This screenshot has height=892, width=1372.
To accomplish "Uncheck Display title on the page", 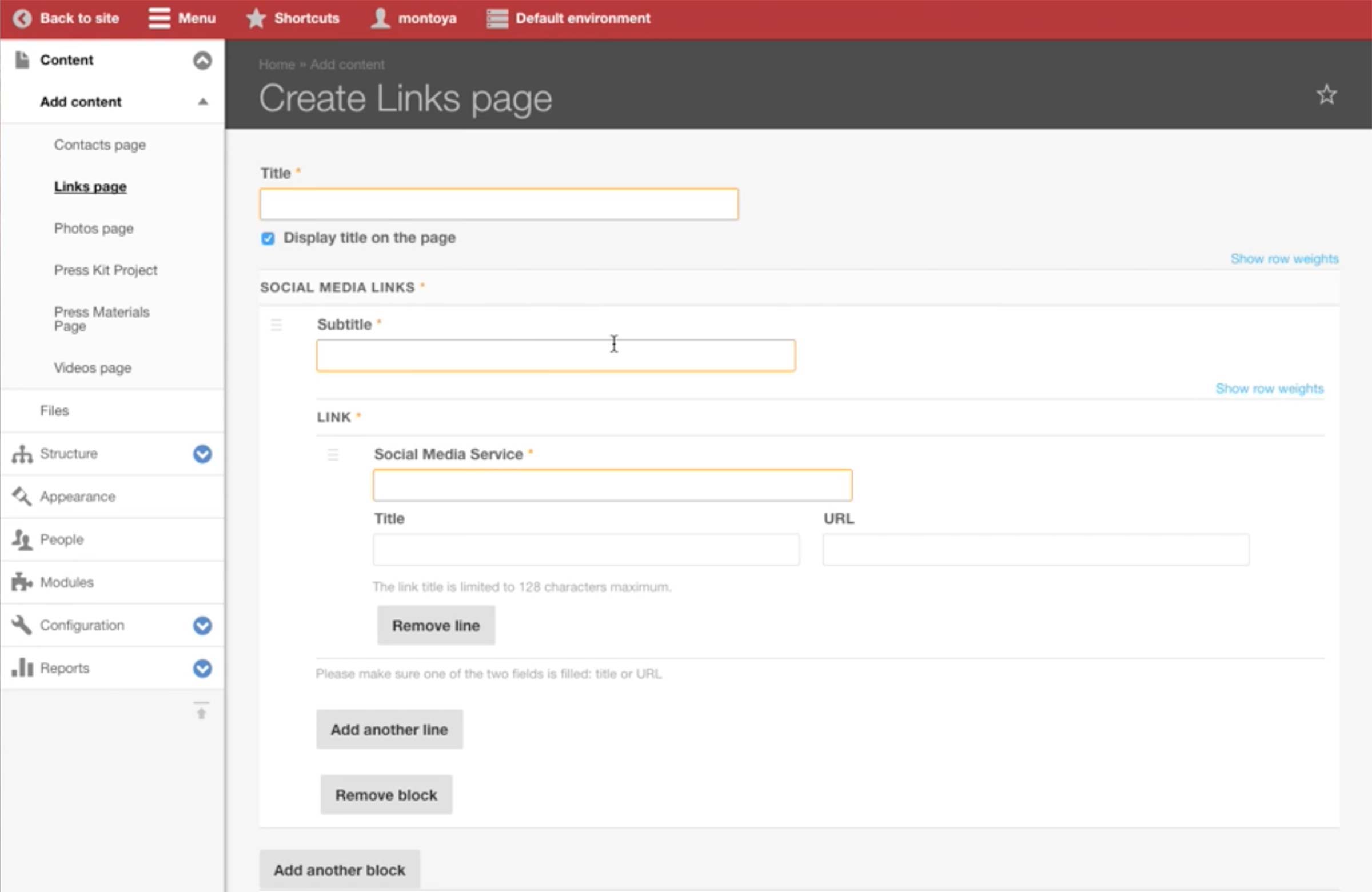I will point(268,238).
